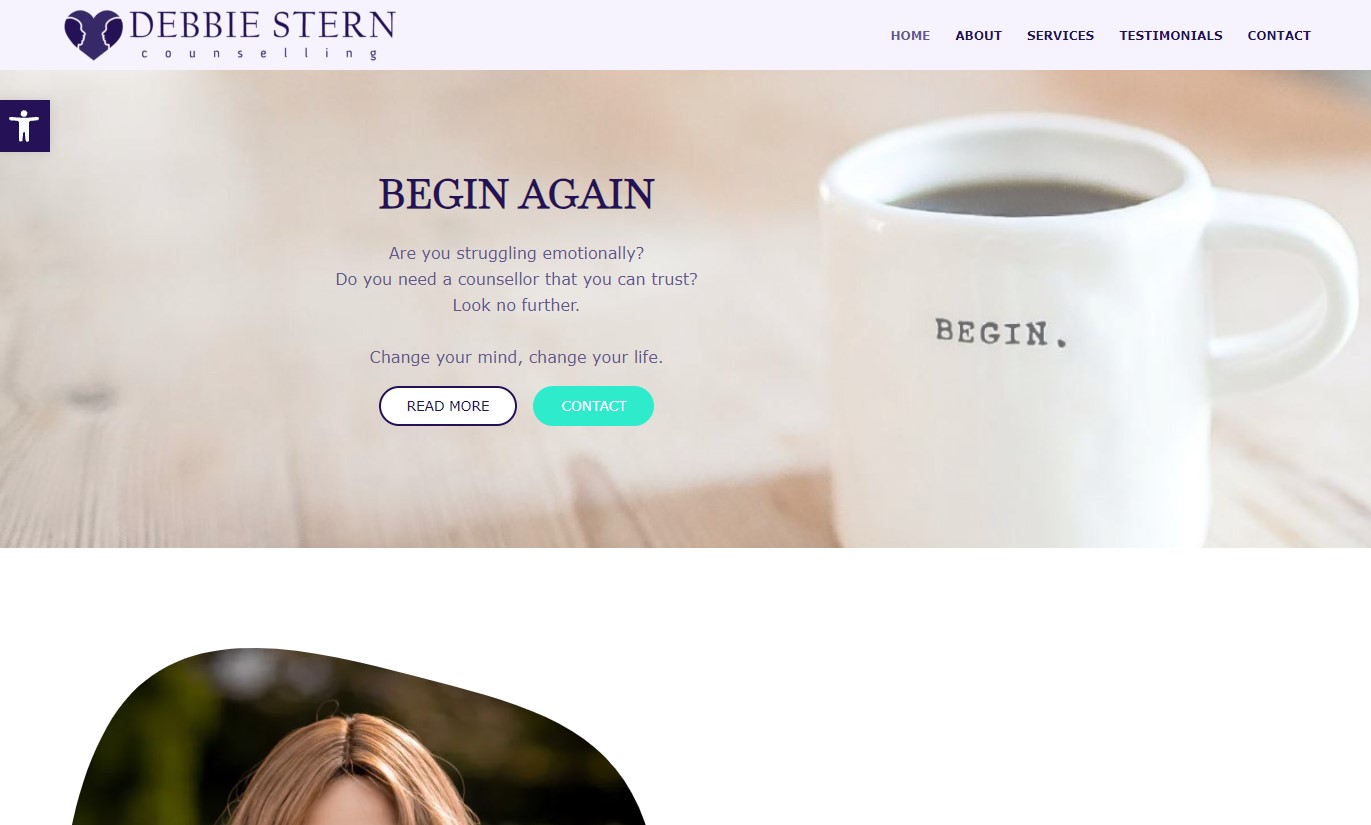Screen dimensions: 1371x825
Task: Open the About page from navigation
Action: tap(978, 35)
